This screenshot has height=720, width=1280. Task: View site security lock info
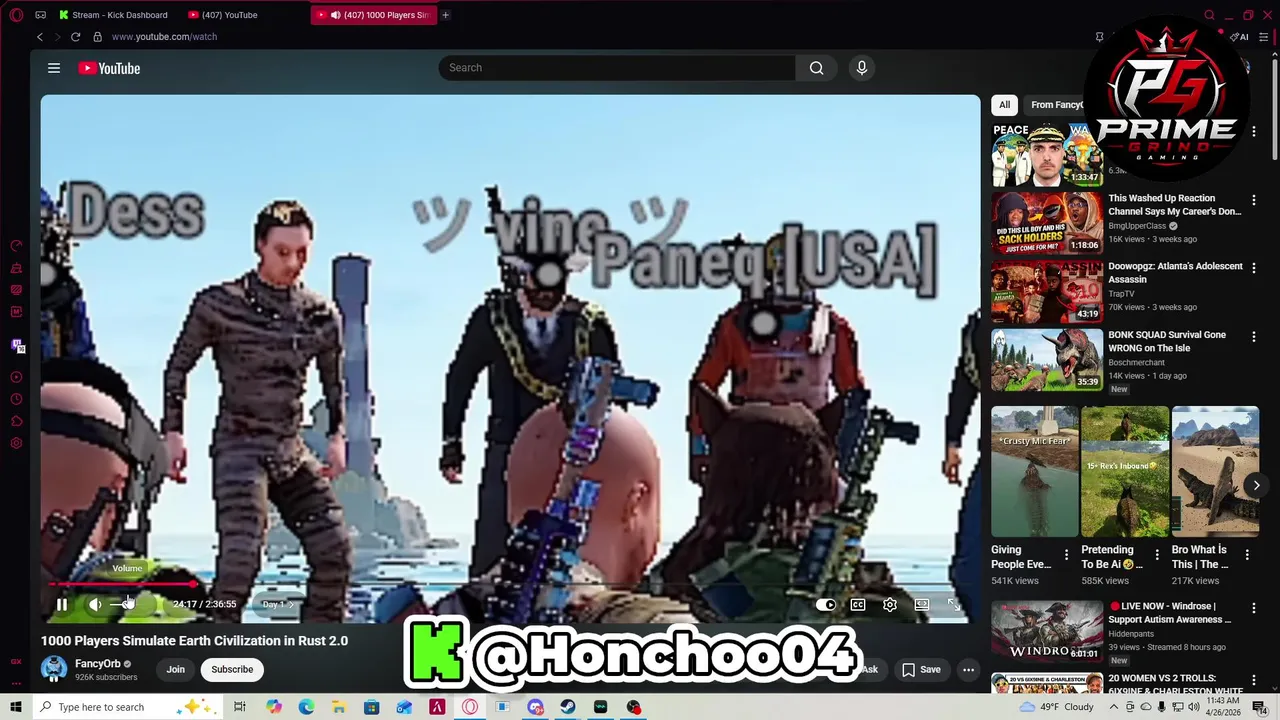tap(97, 37)
